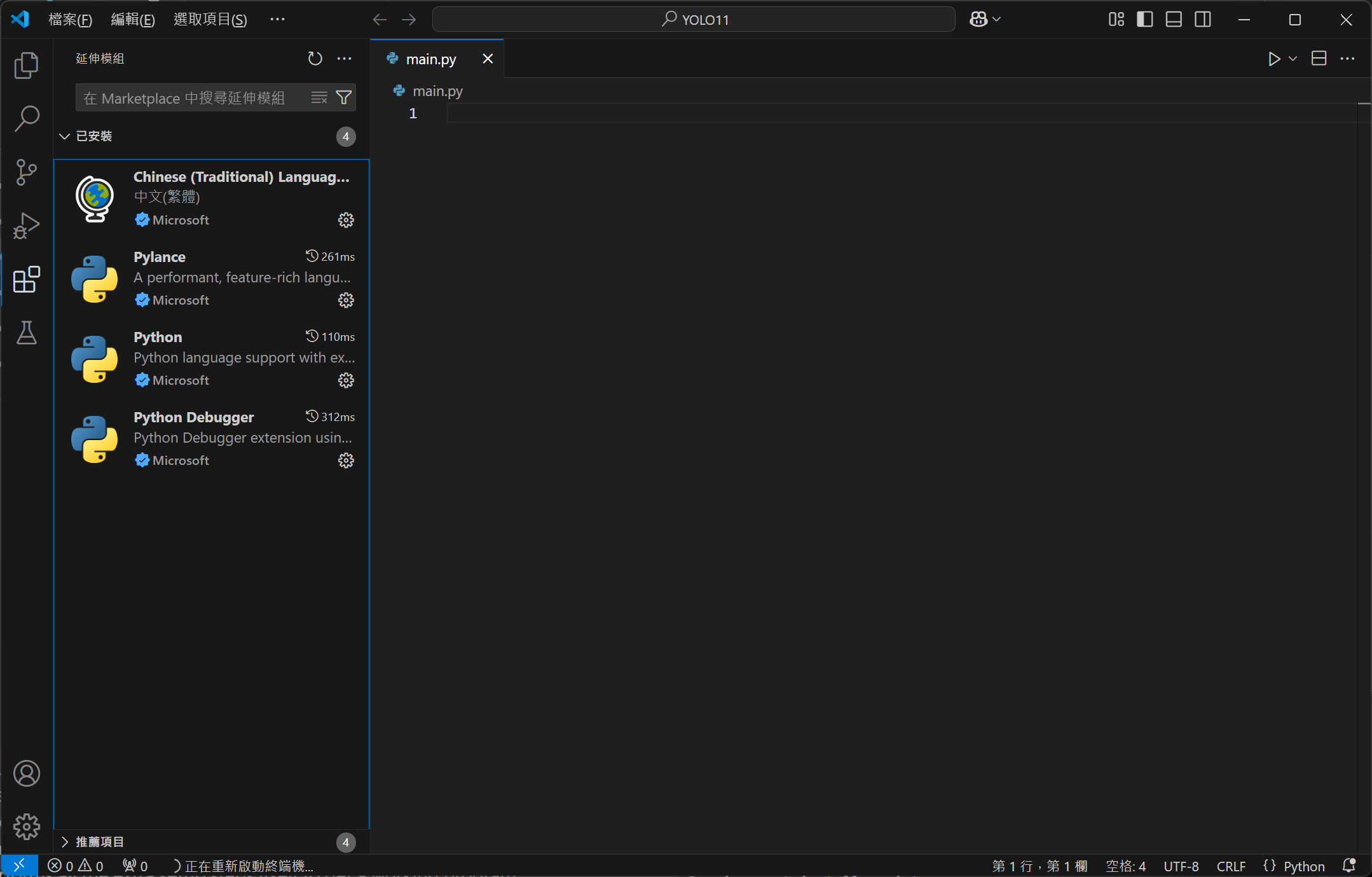Toggle the primary sidebar visibility
The height and width of the screenshot is (877, 1372).
(x=1144, y=20)
